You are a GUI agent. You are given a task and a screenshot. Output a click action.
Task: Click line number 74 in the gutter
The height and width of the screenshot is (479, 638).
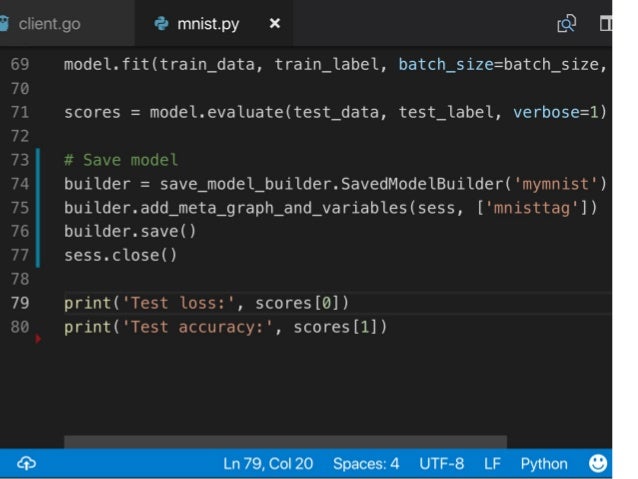(20, 184)
